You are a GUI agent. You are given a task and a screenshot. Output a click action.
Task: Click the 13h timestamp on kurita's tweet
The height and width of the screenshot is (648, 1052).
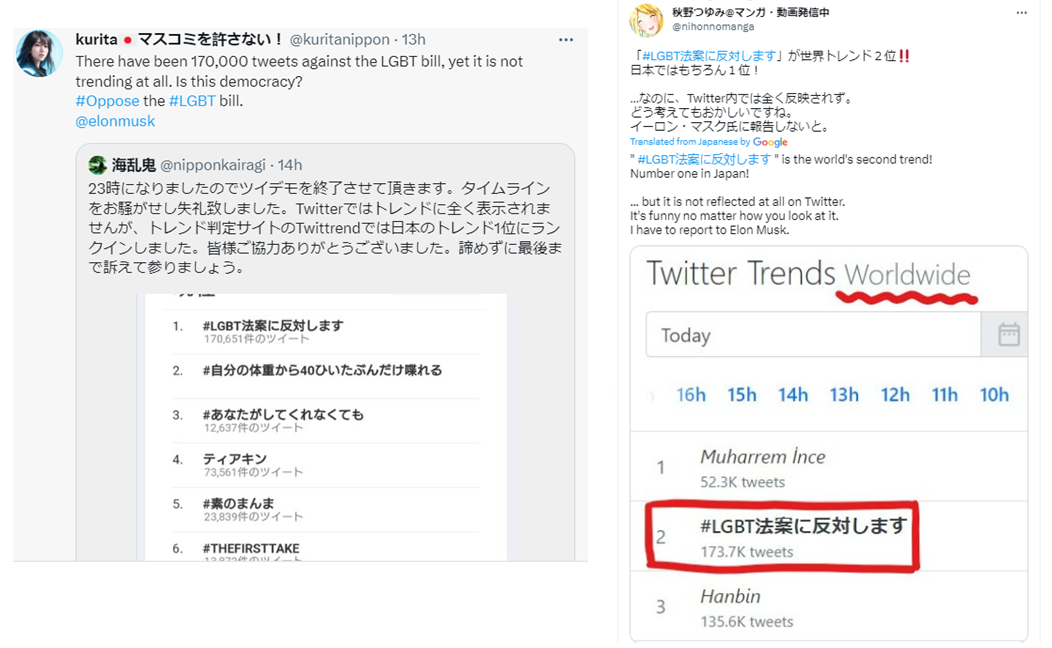[414, 40]
